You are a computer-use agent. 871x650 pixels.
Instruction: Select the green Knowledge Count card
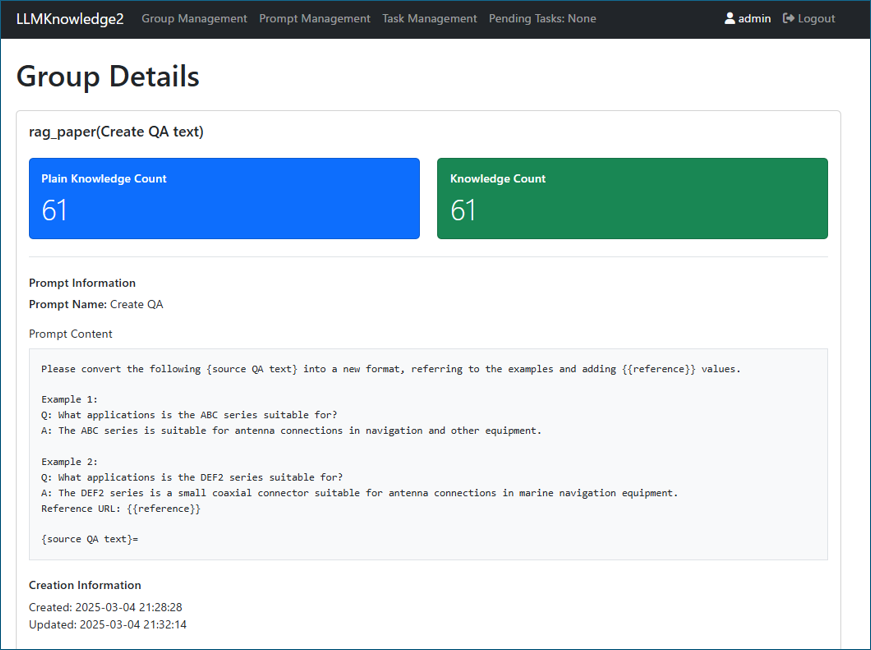click(632, 198)
